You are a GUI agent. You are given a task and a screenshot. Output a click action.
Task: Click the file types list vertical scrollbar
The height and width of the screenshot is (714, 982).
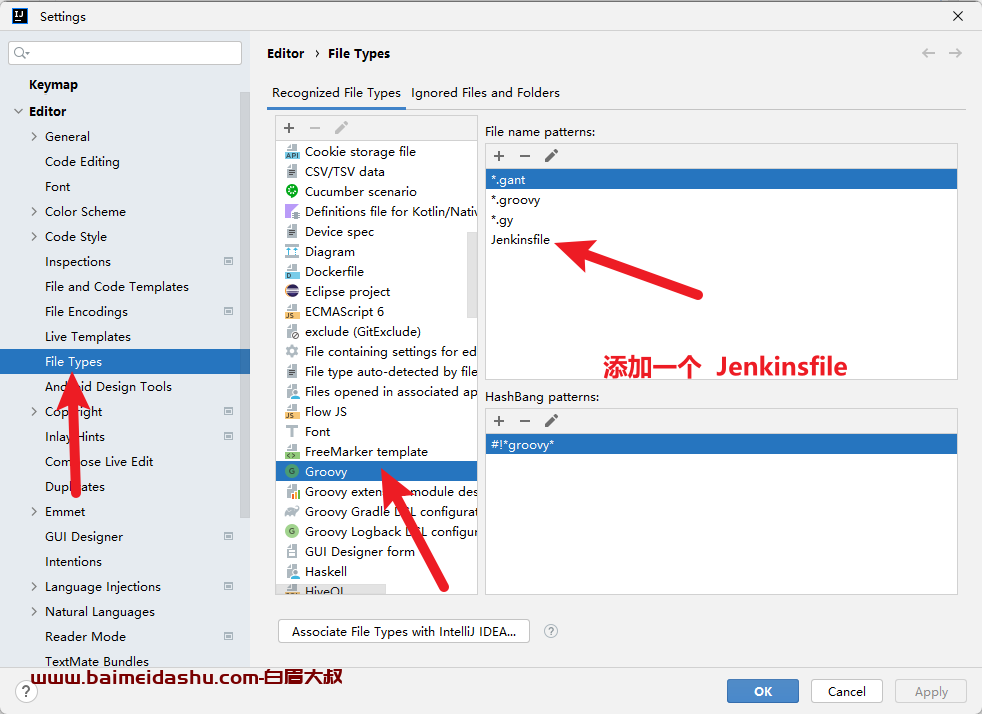coord(472,274)
